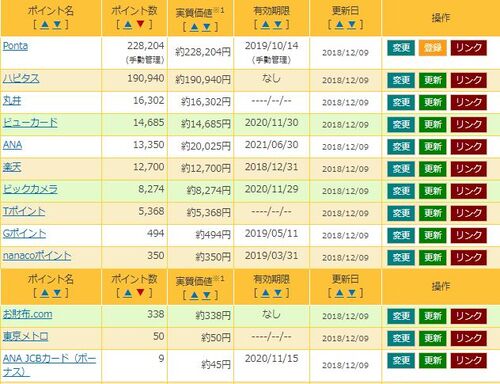Sort 有効期限 ascending in second header

pos(265,293)
